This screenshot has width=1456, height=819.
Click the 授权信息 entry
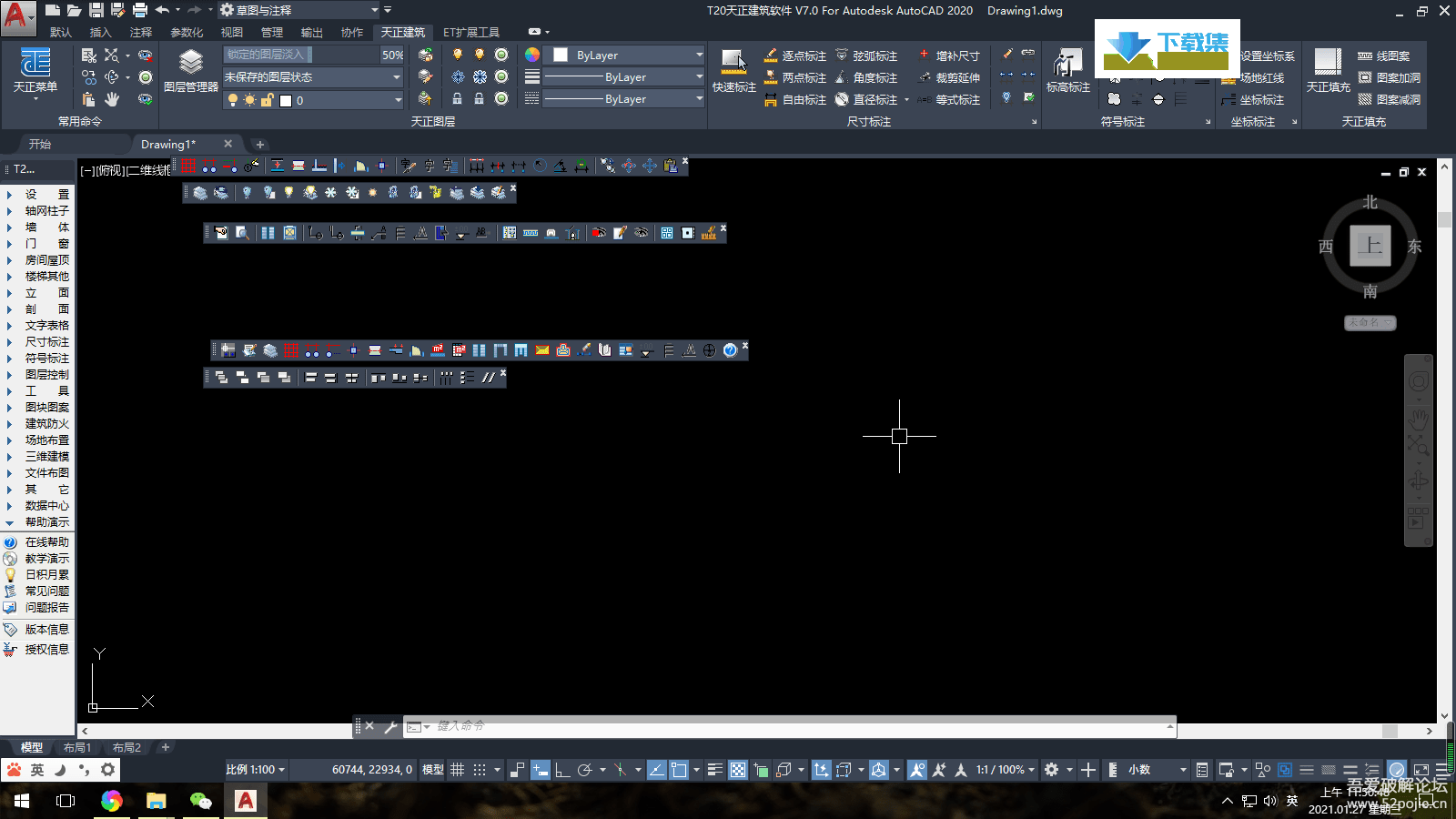(x=36, y=649)
